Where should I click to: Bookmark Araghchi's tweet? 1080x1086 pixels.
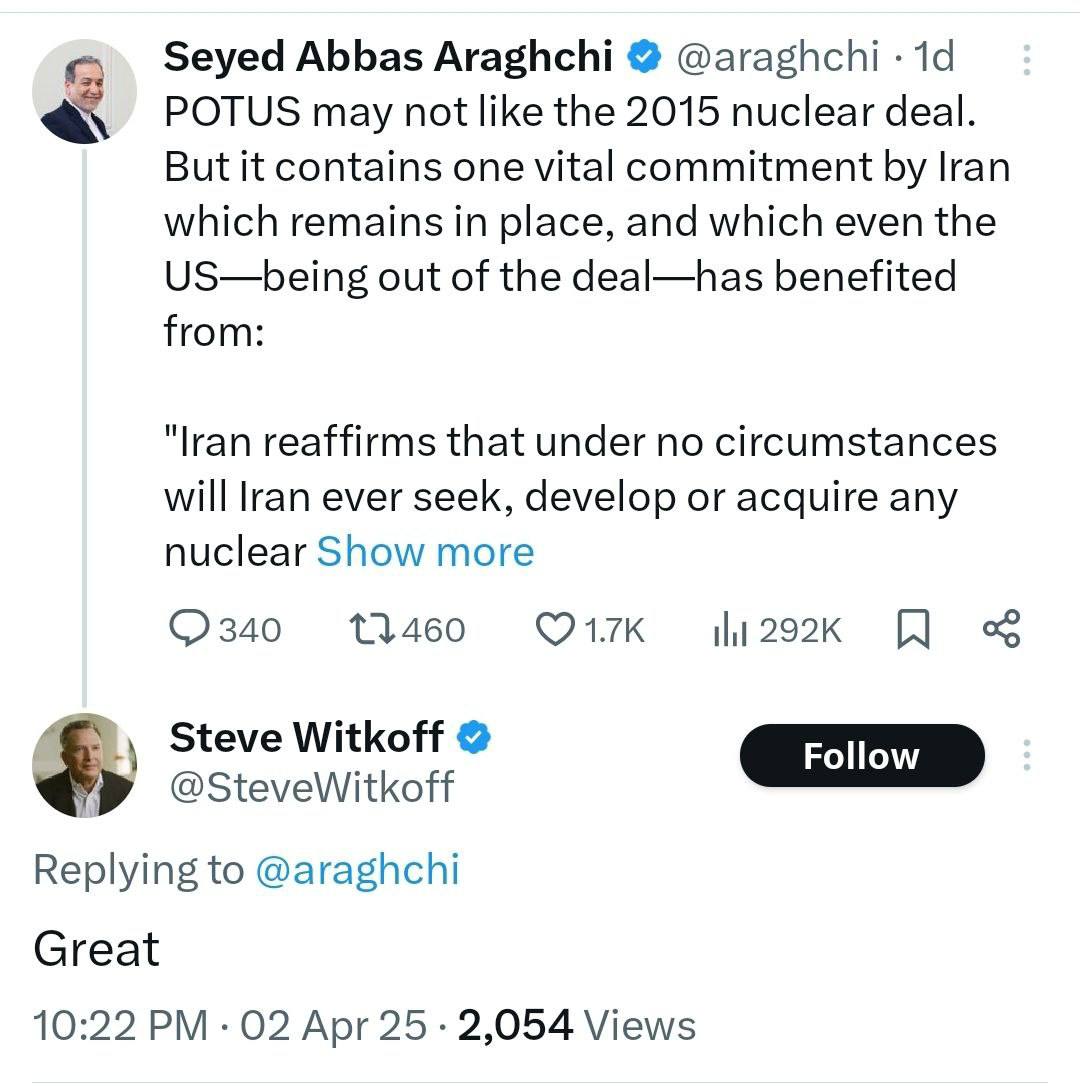click(910, 630)
